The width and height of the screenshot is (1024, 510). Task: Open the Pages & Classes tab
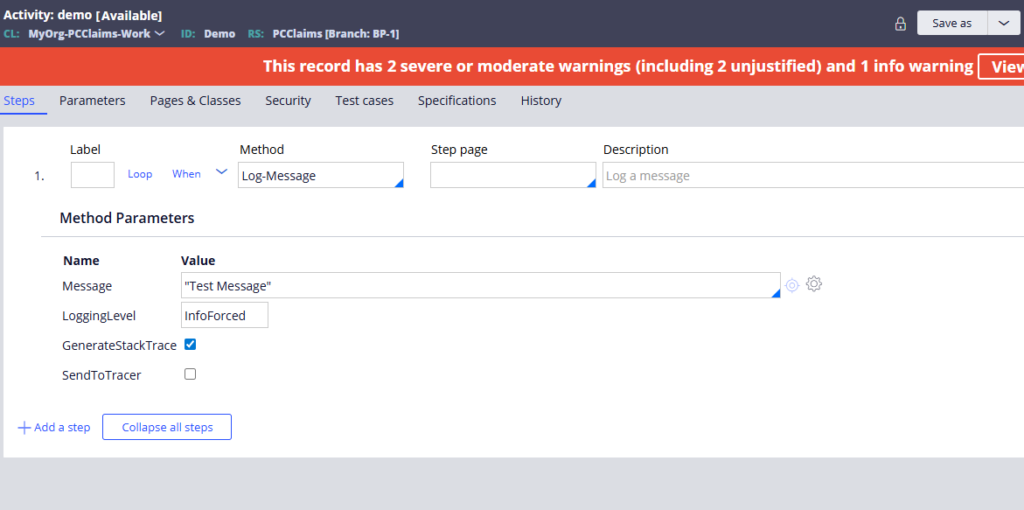pyautogui.click(x=195, y=101)
